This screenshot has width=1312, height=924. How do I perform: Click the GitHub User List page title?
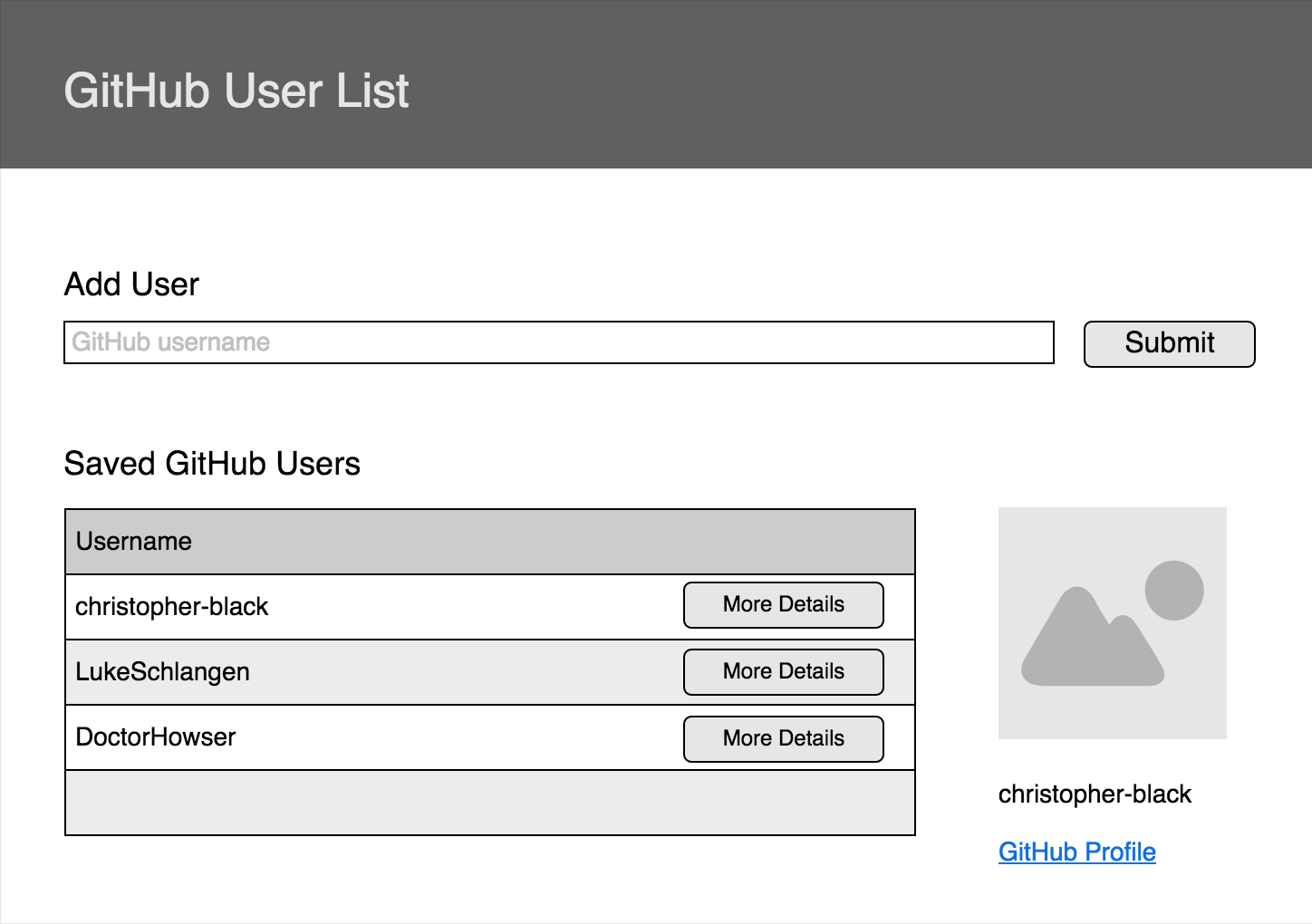click(x=236, y=91)
